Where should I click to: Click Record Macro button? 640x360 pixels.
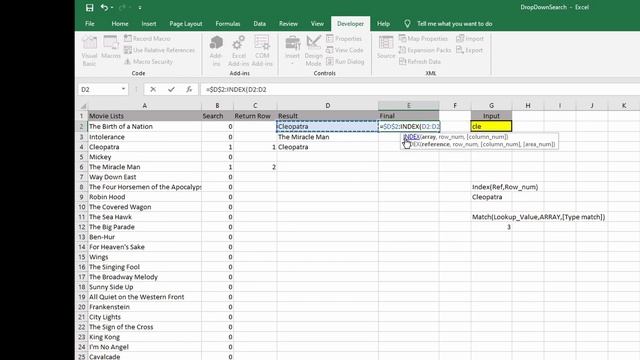point(147,38)
